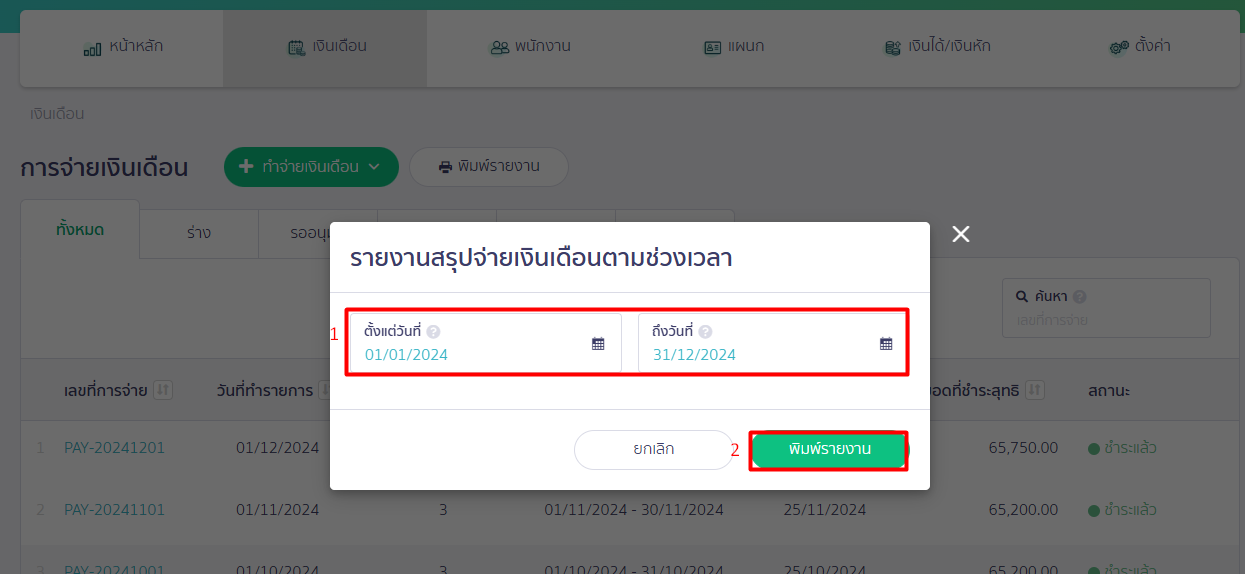
Task: Click payment date 25/11/2024
Action: (825, 510)
